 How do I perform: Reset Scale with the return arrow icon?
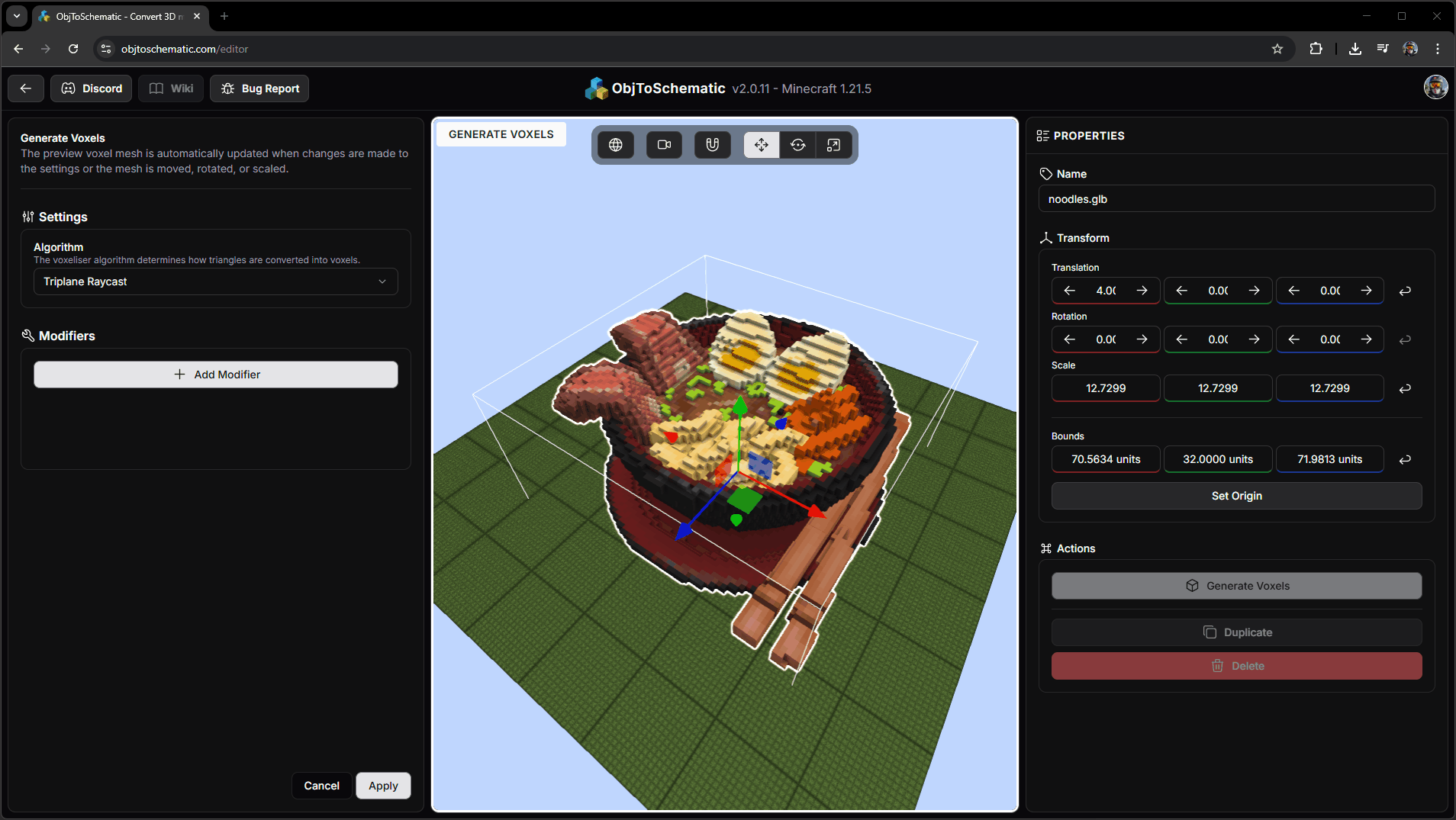click(x=1405, y=388)
